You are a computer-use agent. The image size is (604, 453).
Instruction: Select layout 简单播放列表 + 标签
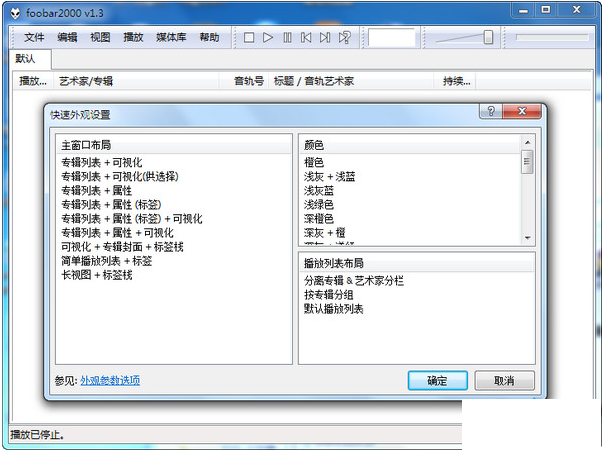[x=106, y=261]
